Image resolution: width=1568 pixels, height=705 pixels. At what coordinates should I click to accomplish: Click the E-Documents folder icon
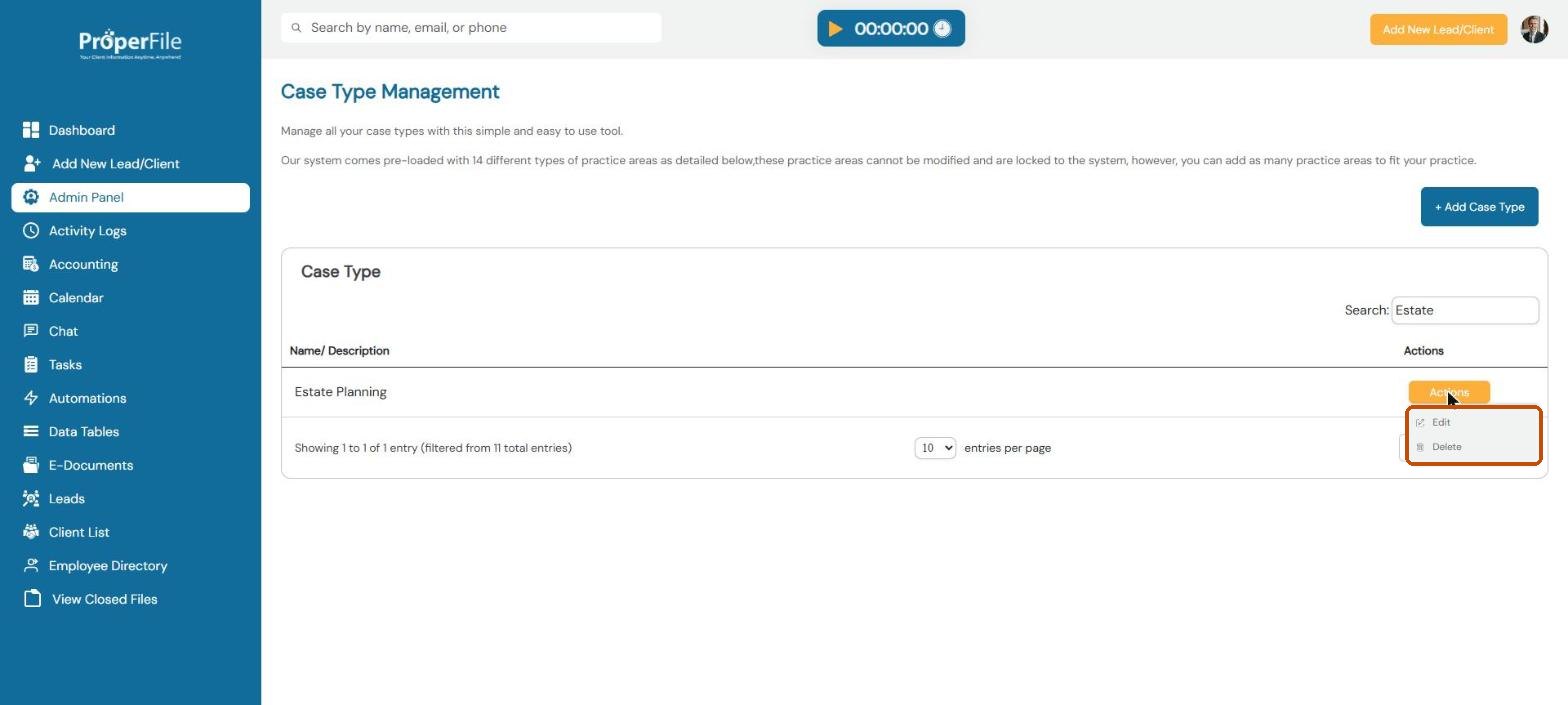[31, 465]
